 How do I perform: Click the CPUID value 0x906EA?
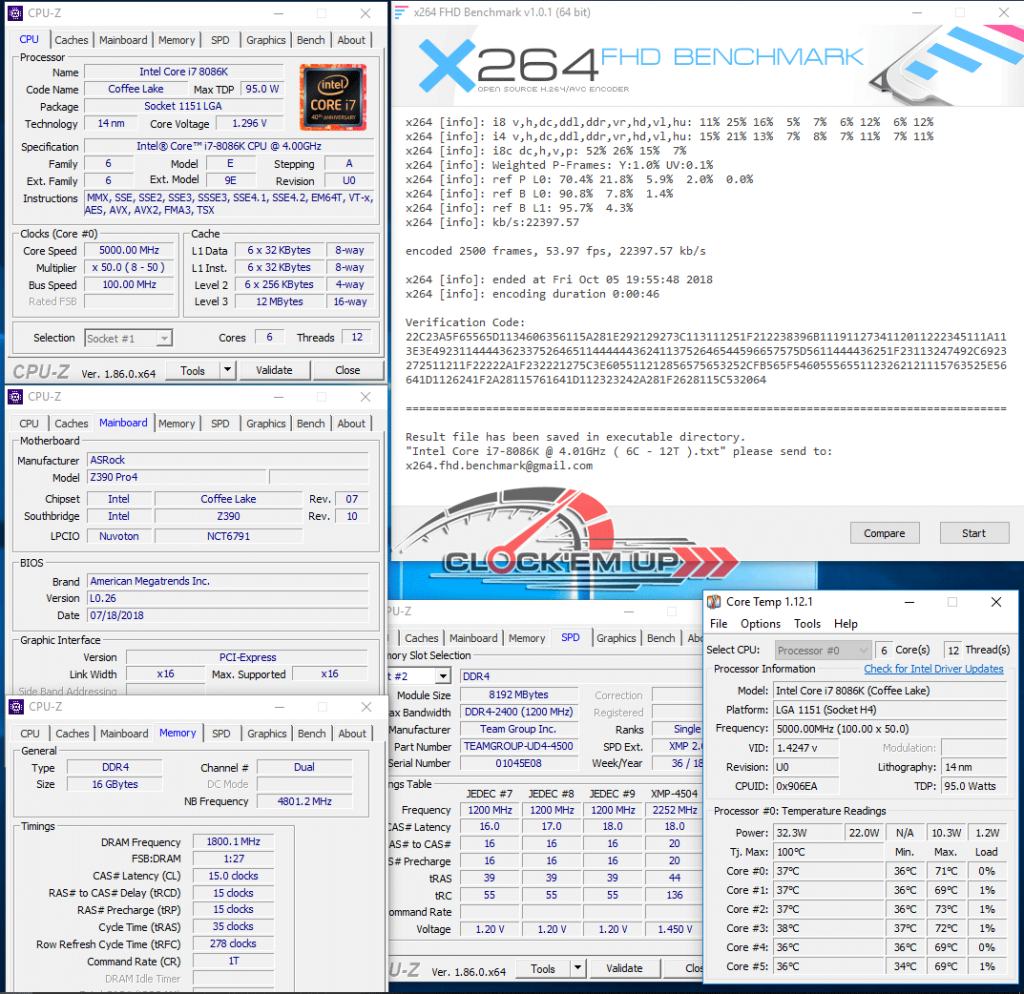pos(807,786)
